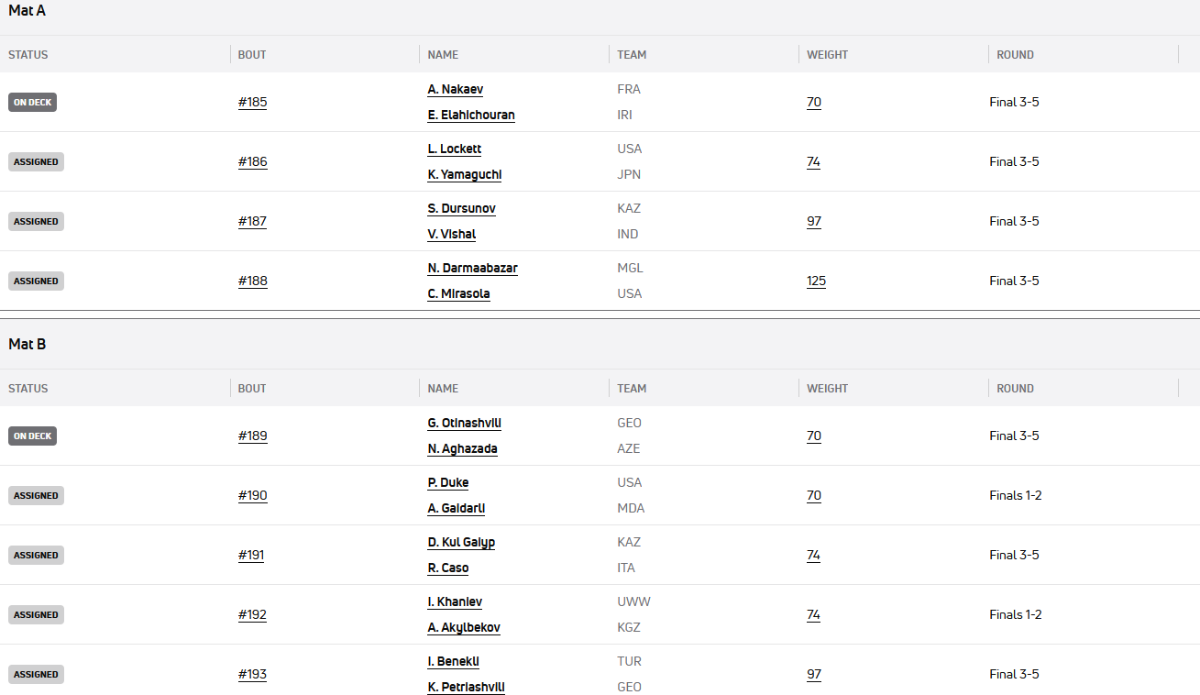Open I. Khaniev's profile link
Viewport: 1200px width, 695px height.
coord(455,602)
